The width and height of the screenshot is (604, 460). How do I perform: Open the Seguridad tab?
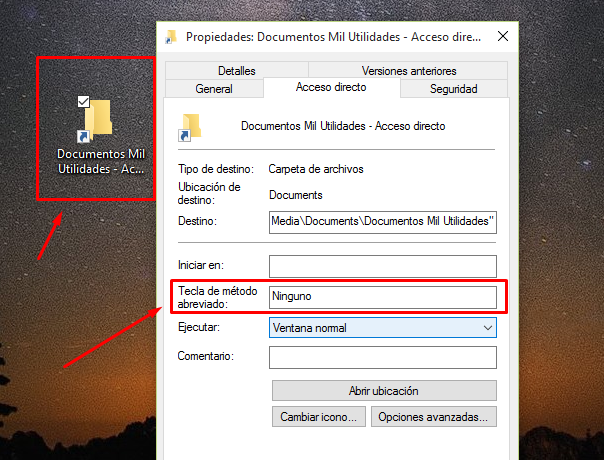(x=454, y=89)
